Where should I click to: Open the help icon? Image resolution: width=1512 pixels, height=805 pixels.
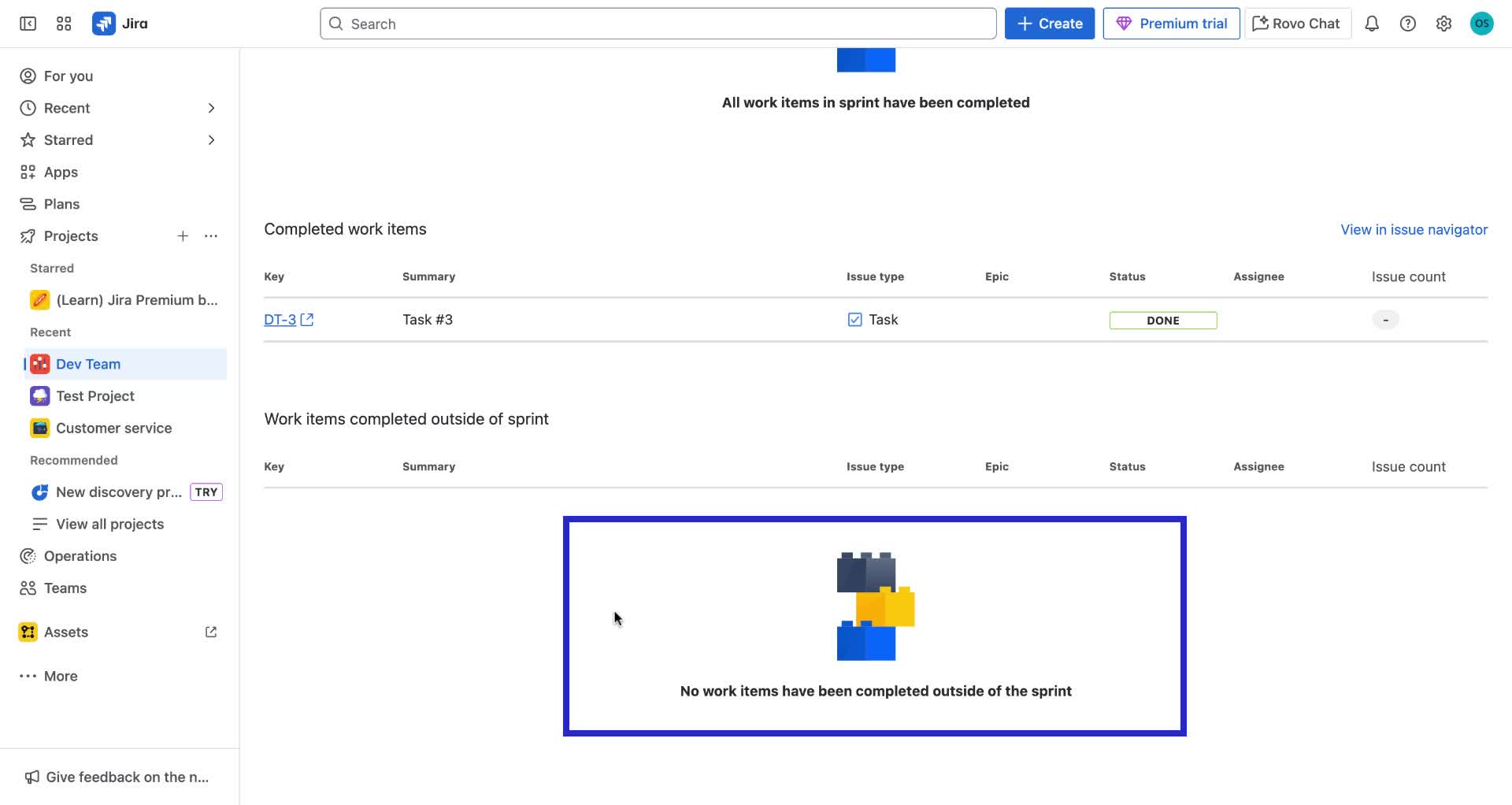[1409, 24]
